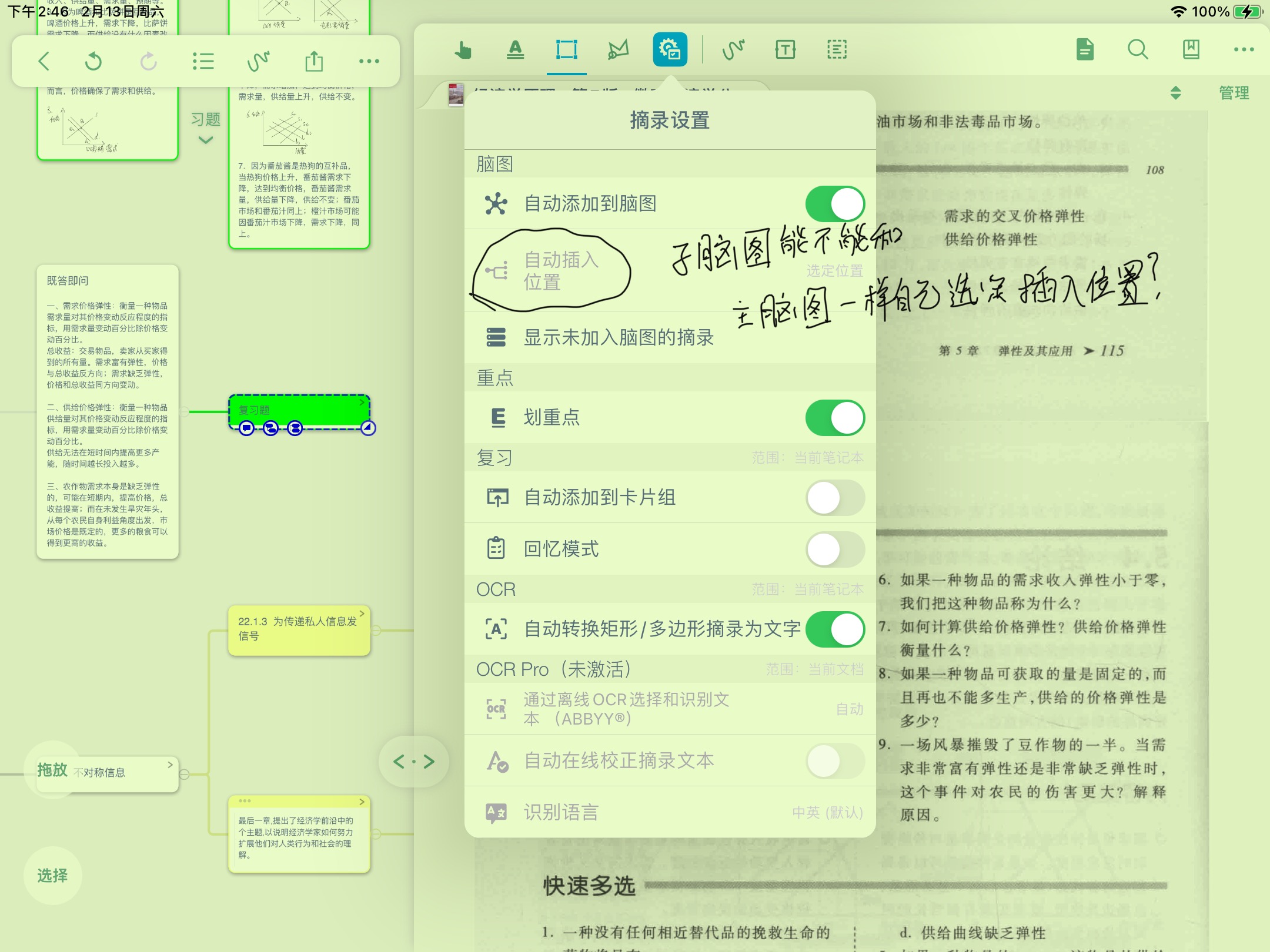Select the text highlight tool

pyautogui.click(x=515, y=50)
